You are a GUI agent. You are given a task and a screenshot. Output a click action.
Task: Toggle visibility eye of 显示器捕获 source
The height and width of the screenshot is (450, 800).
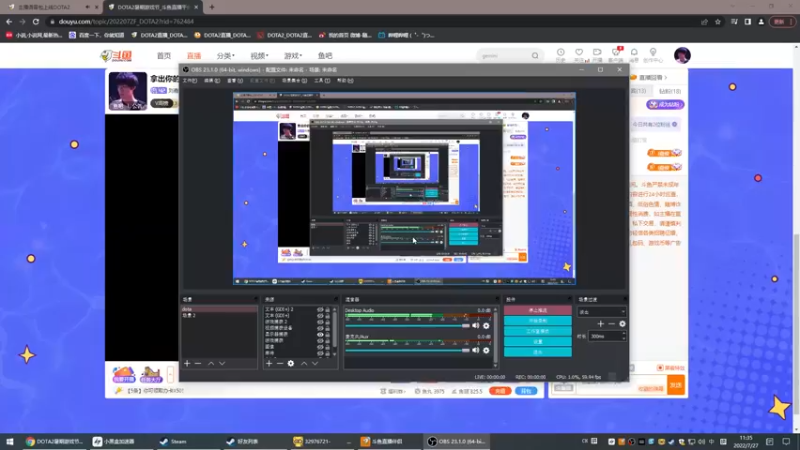pyautogui.click(x=320, y=334)
